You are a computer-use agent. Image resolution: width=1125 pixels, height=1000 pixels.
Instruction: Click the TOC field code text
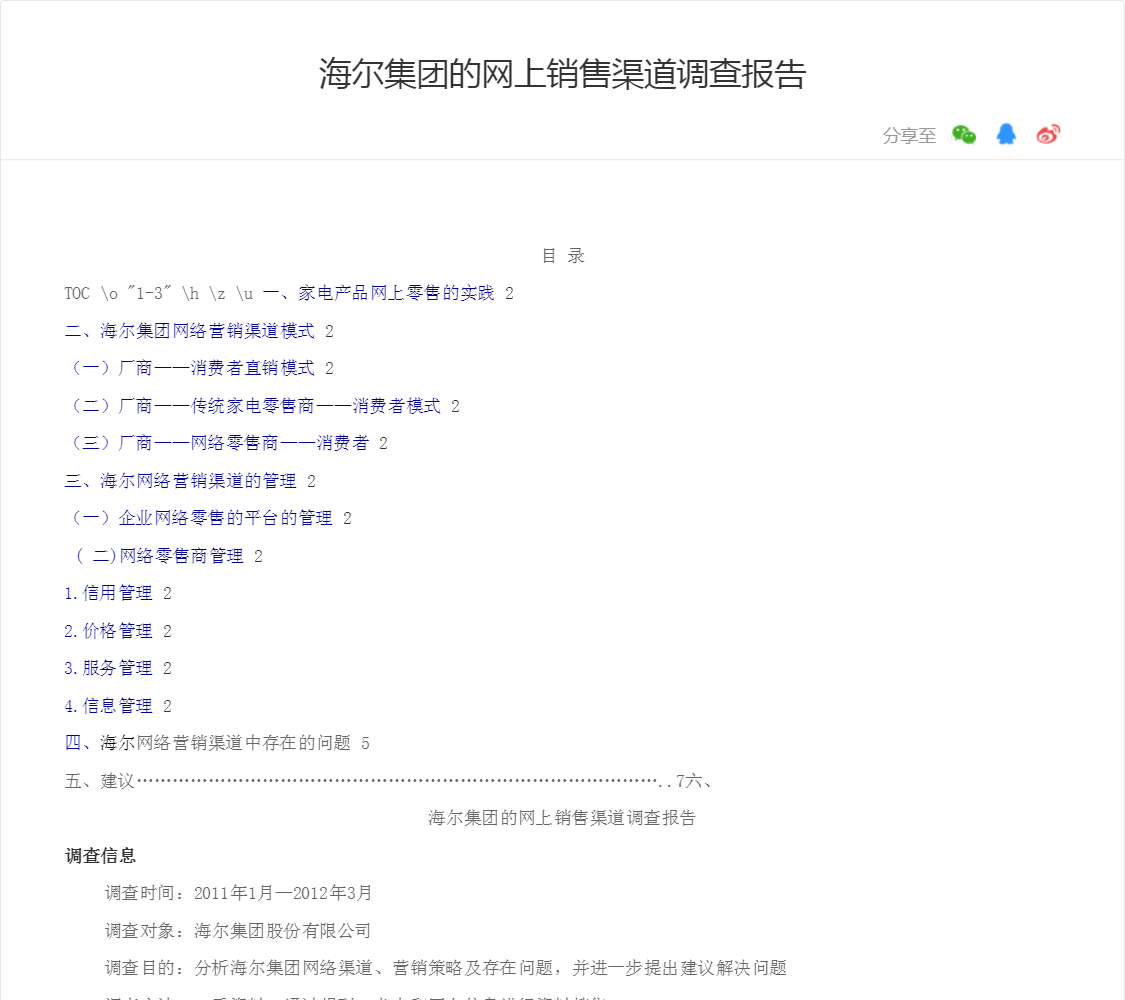[159, 293]
